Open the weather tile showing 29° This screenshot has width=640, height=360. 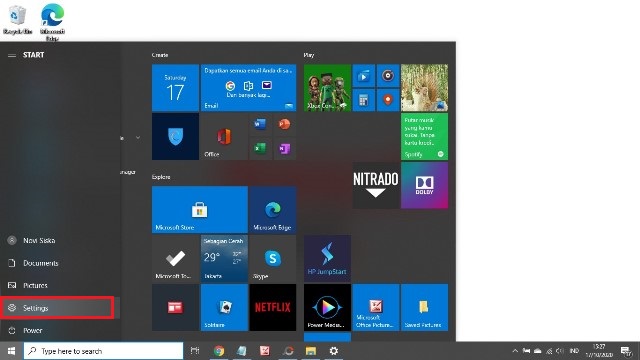click(x=224, y=258)
